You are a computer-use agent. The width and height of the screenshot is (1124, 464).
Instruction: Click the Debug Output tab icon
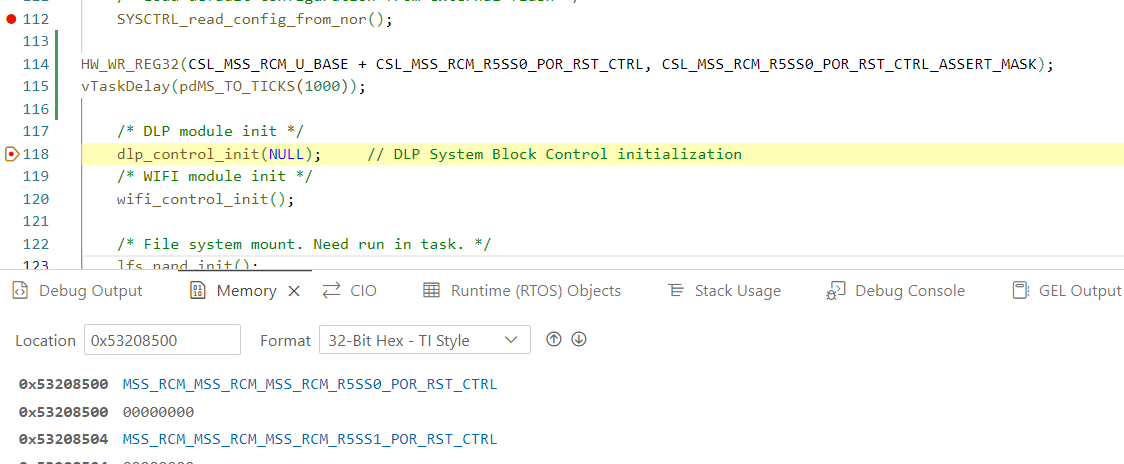(21, 290)
